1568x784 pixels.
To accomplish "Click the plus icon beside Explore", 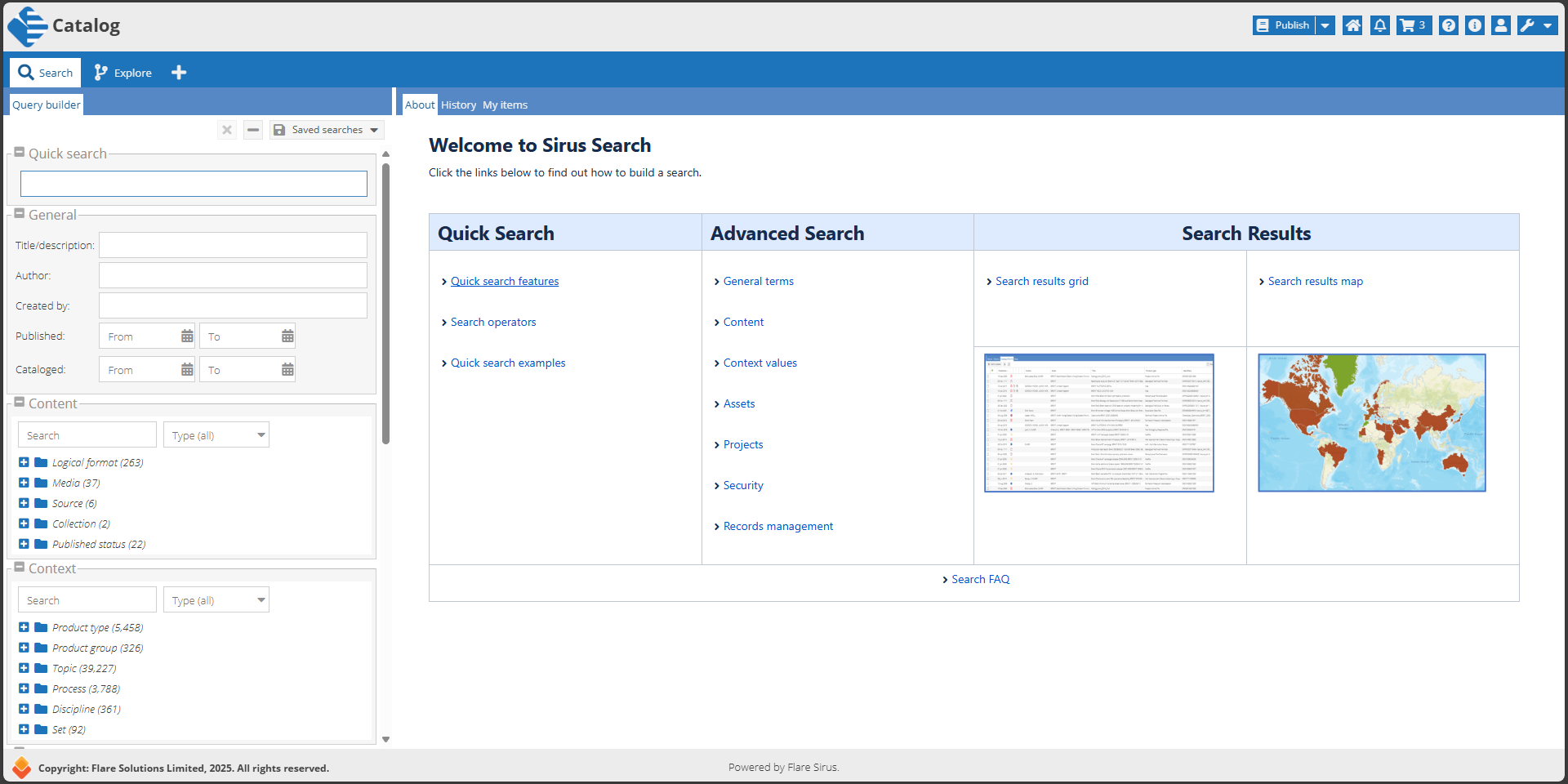I will click(x=179, y=73).
